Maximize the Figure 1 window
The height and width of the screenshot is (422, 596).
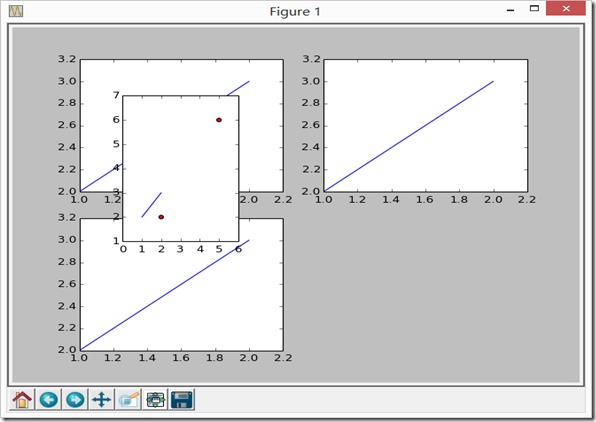tap(534, 8)
